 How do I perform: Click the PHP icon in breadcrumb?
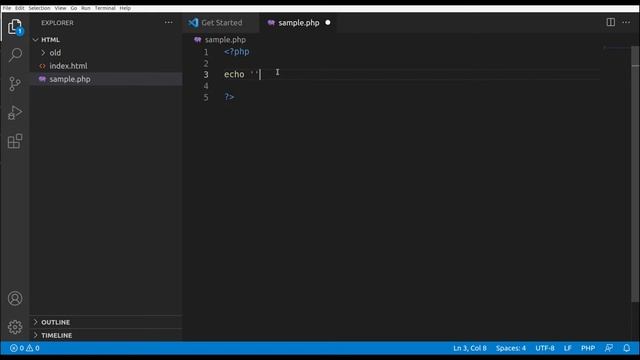[x=198, y=40]
